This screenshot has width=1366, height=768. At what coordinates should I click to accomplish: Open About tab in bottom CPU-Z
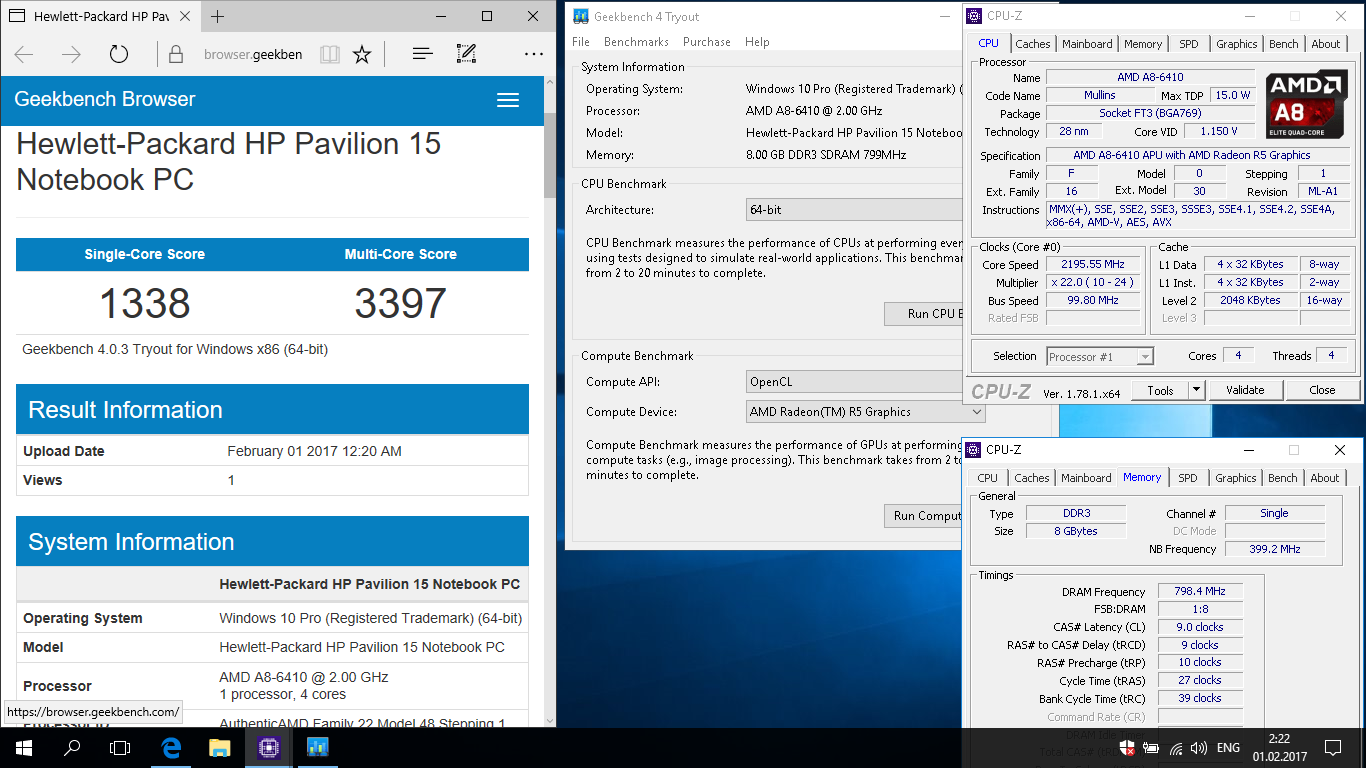click(1325, 478)
